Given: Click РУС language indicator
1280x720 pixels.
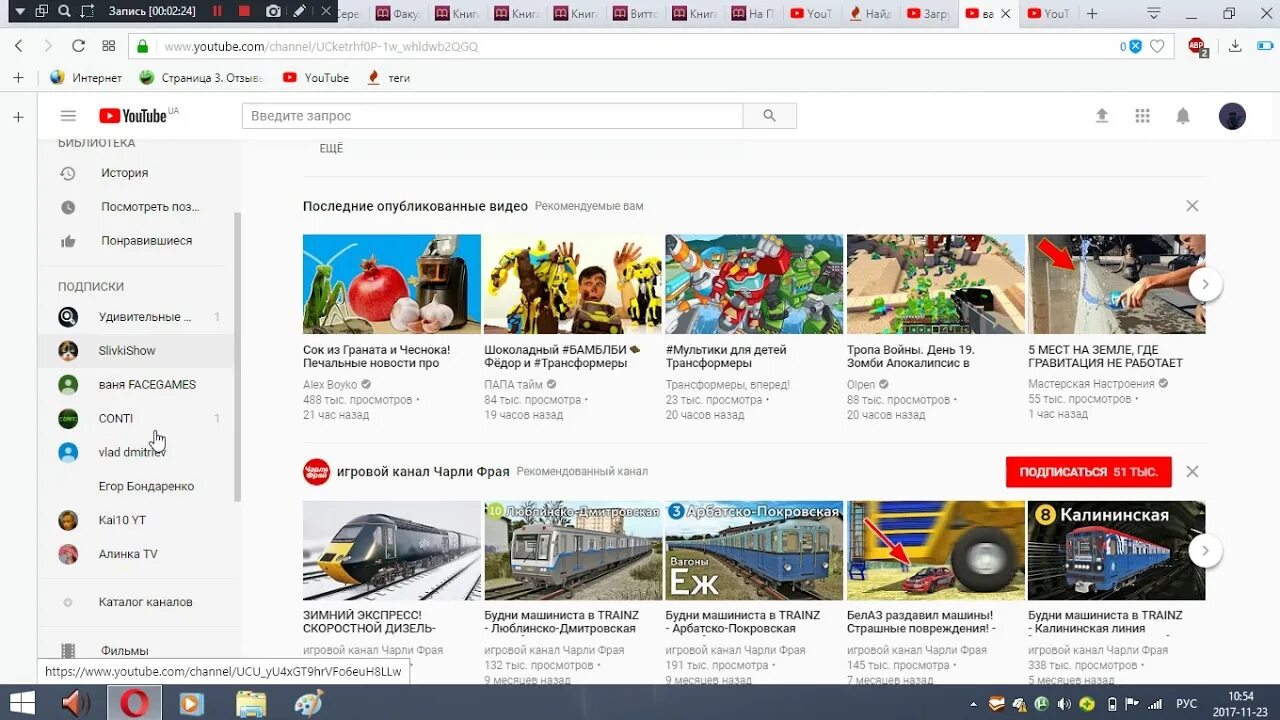Looking at the screenshot, I should [1187, 704].
